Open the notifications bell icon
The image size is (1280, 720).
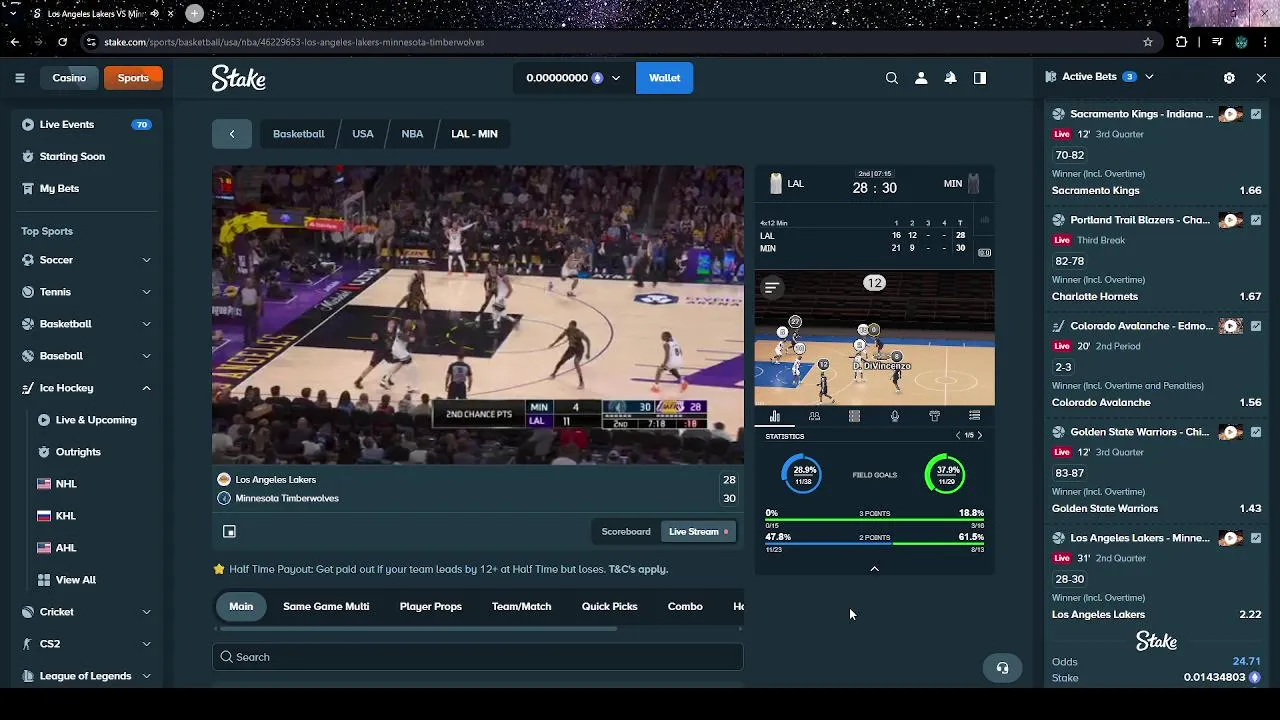tap(951, 78)
